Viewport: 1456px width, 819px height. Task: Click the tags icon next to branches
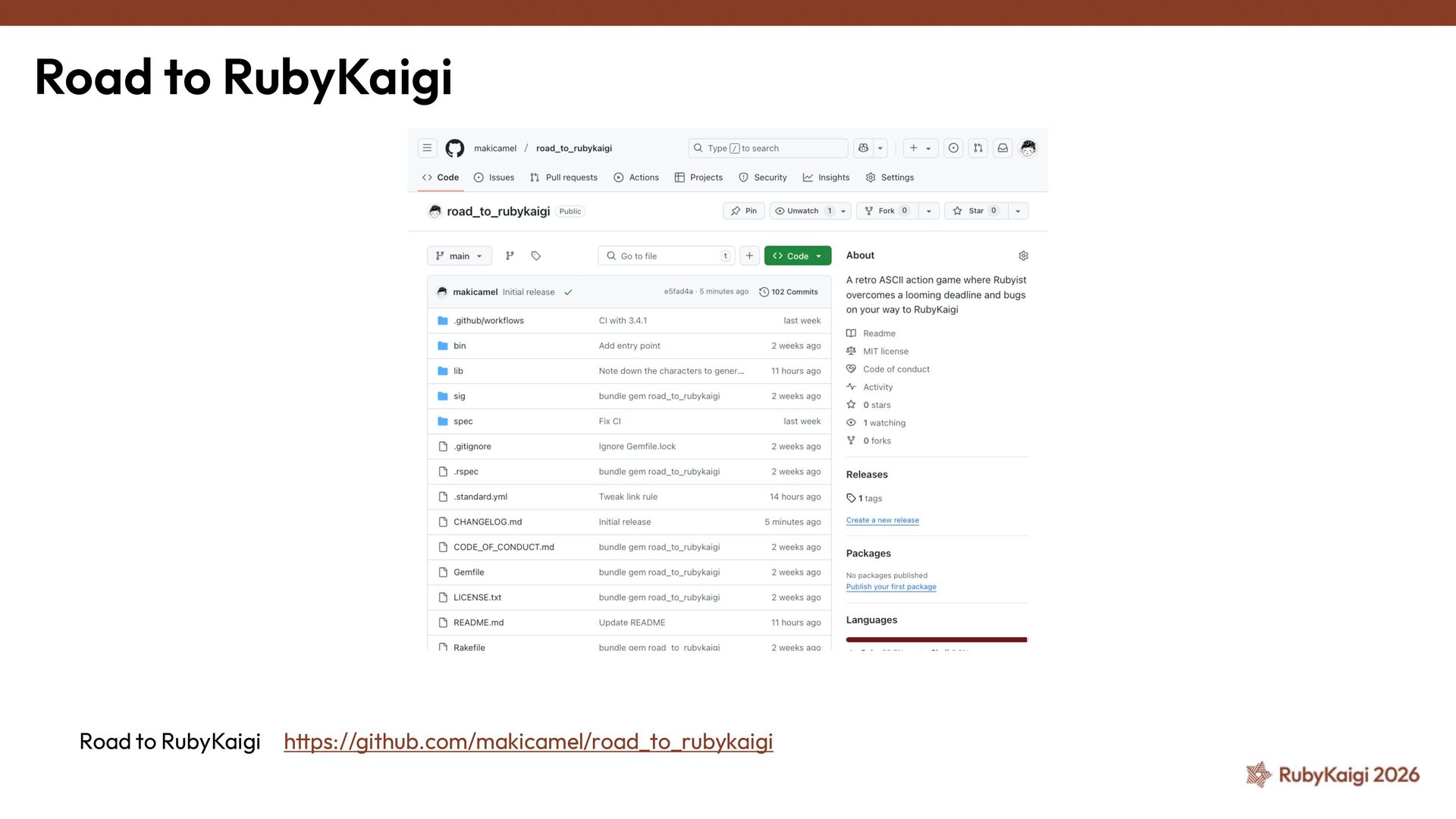tap(535, 256)
